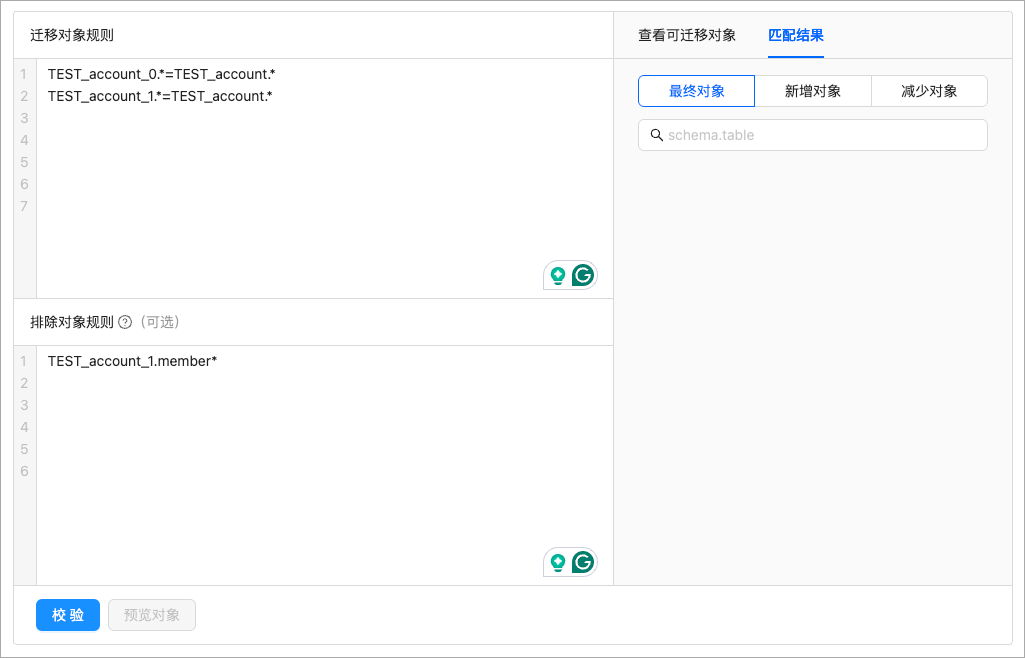1025x658 pixels.
Task: Switch to the 匹配结果 tab
Action: coord(796,36)
